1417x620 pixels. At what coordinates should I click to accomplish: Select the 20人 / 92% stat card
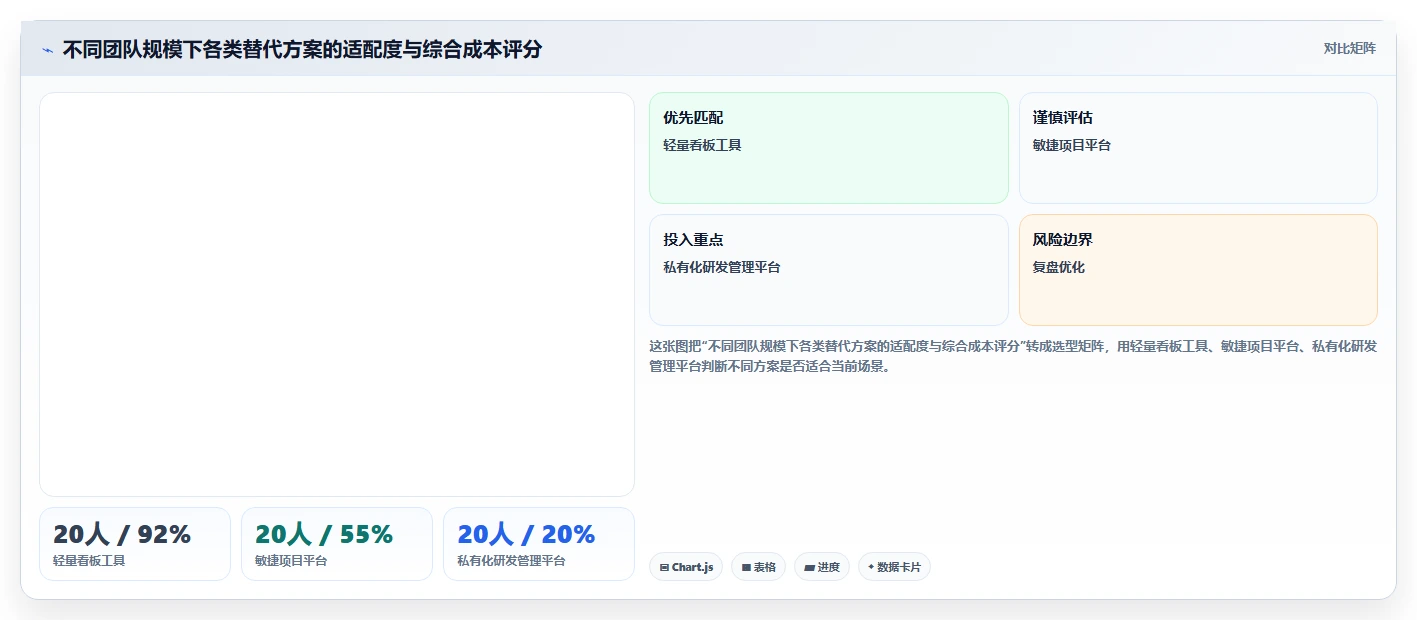135,544
